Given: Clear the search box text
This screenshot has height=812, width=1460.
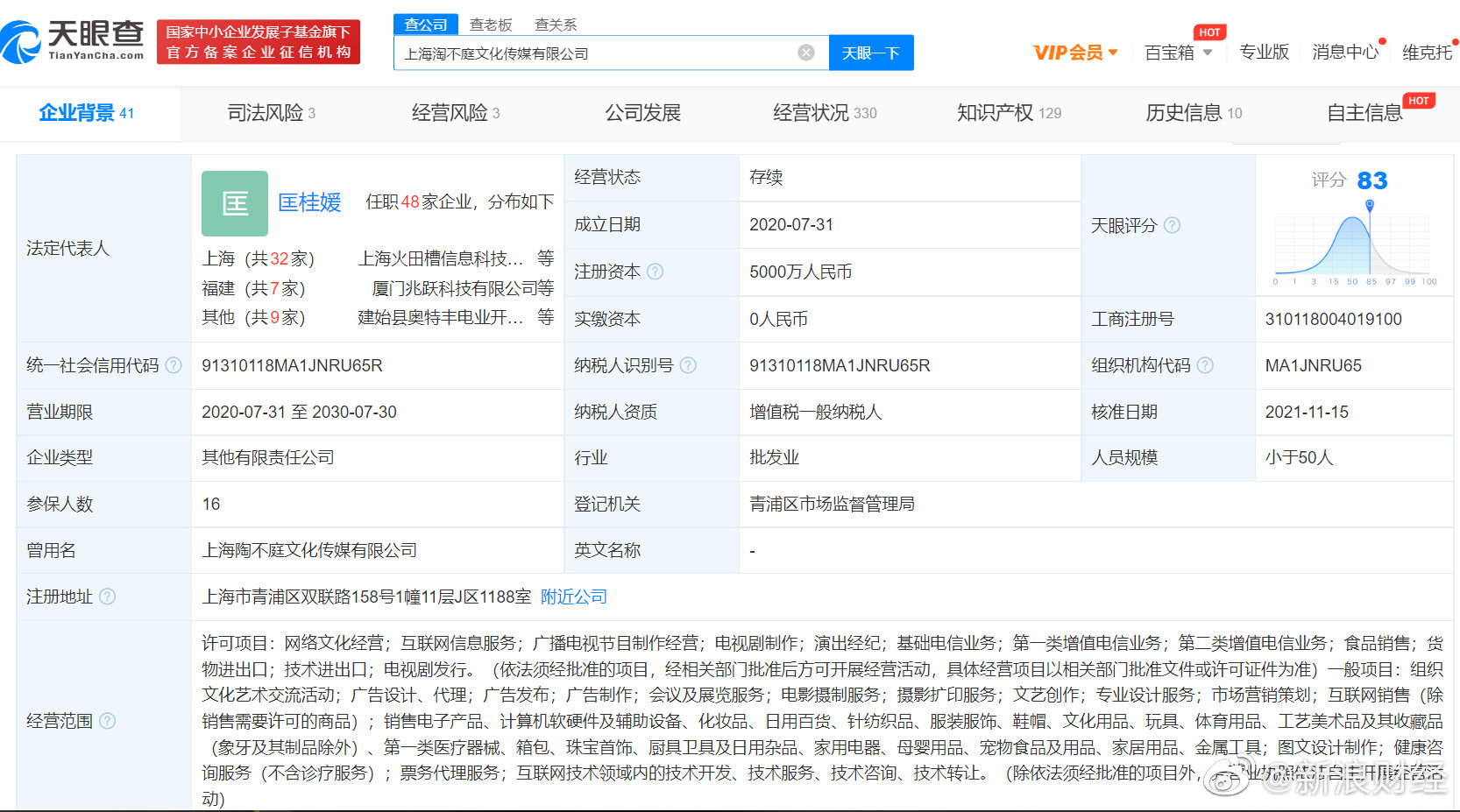Looking at the screenshot, I should pyautogui.click(x=805, y=53).
